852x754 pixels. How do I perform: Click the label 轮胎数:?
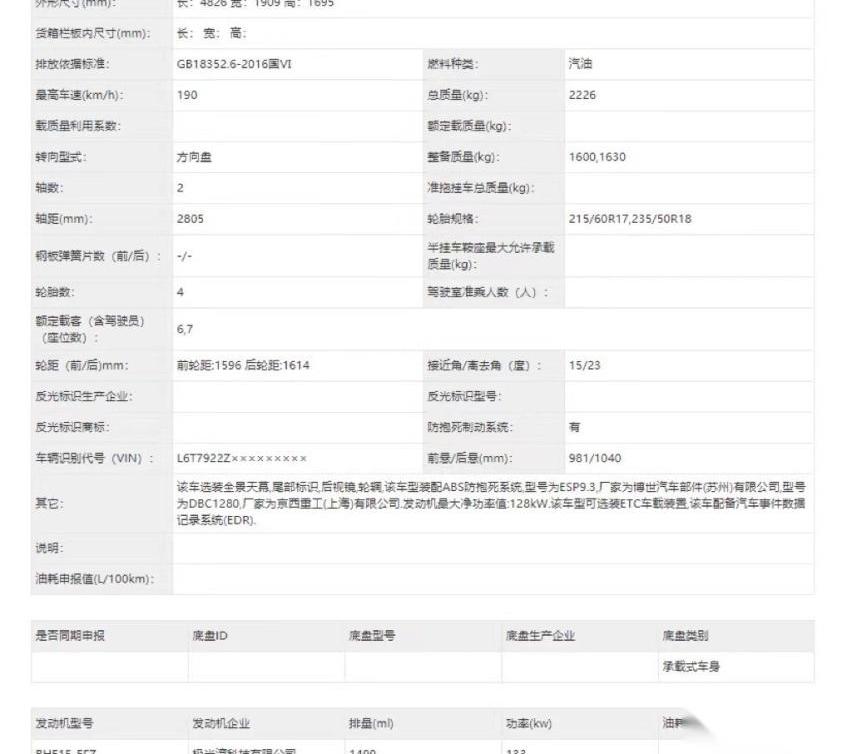coord(55,292)
